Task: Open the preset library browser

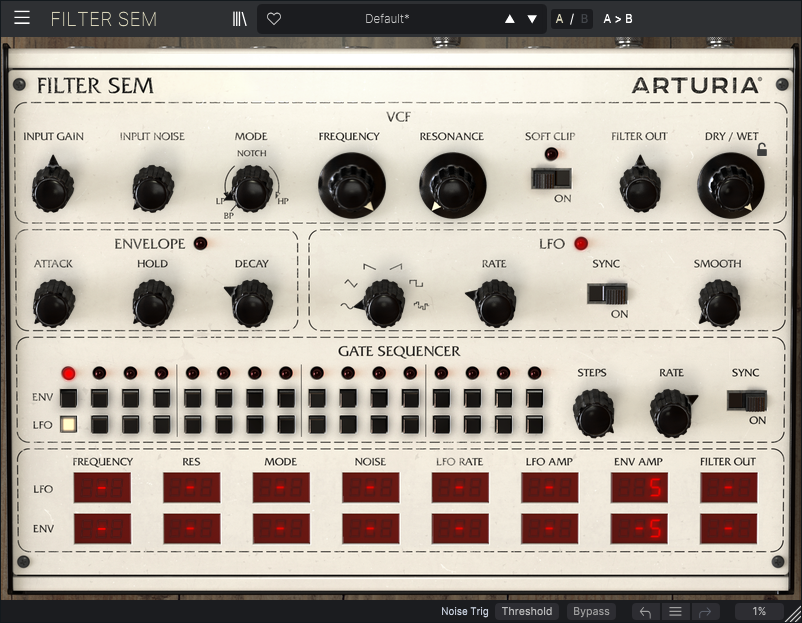Action: point(239,18)
